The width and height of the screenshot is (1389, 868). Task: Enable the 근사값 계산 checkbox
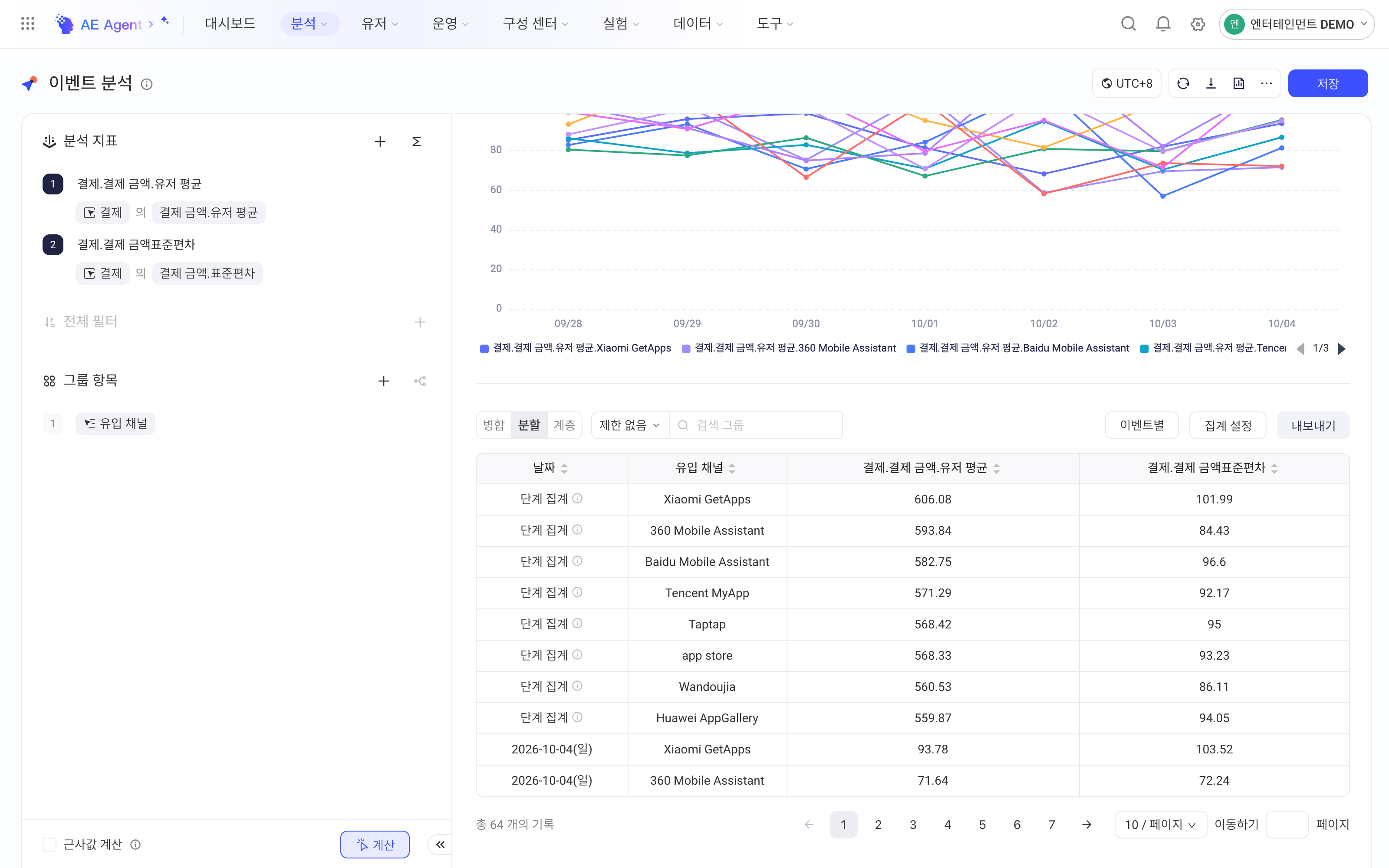pyautogui.click(x=50, y=844)
